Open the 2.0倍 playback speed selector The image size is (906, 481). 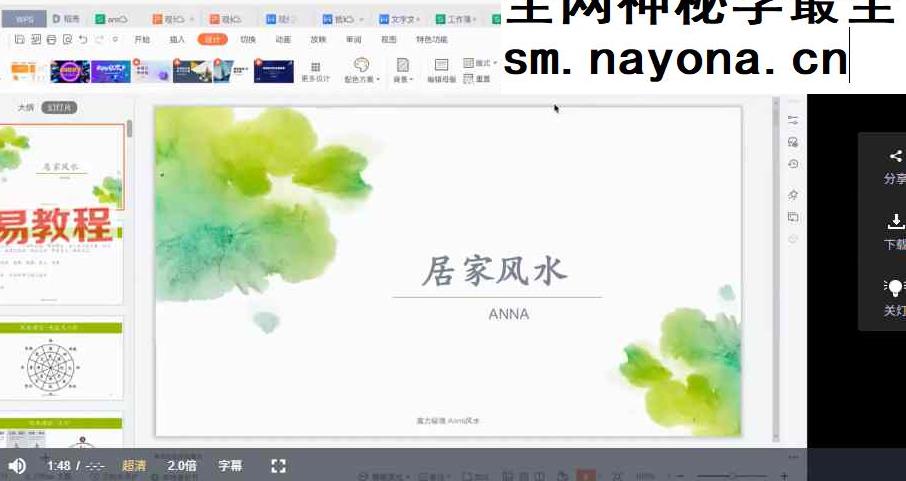pos(182,466)
